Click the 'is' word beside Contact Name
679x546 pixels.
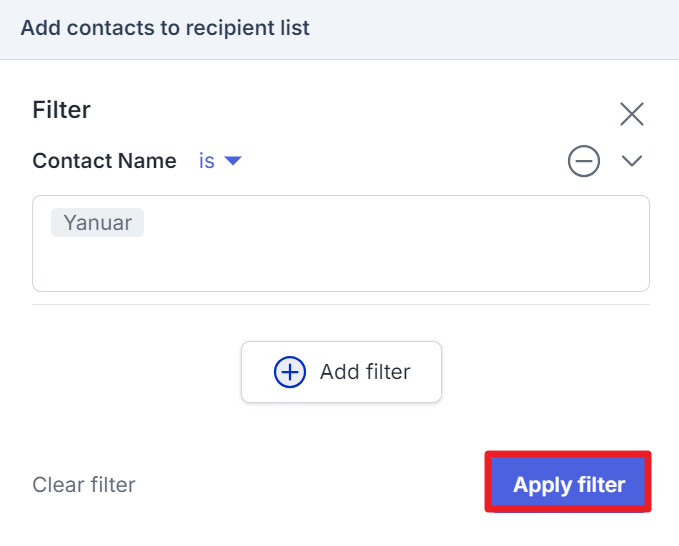tap(207, 161)
